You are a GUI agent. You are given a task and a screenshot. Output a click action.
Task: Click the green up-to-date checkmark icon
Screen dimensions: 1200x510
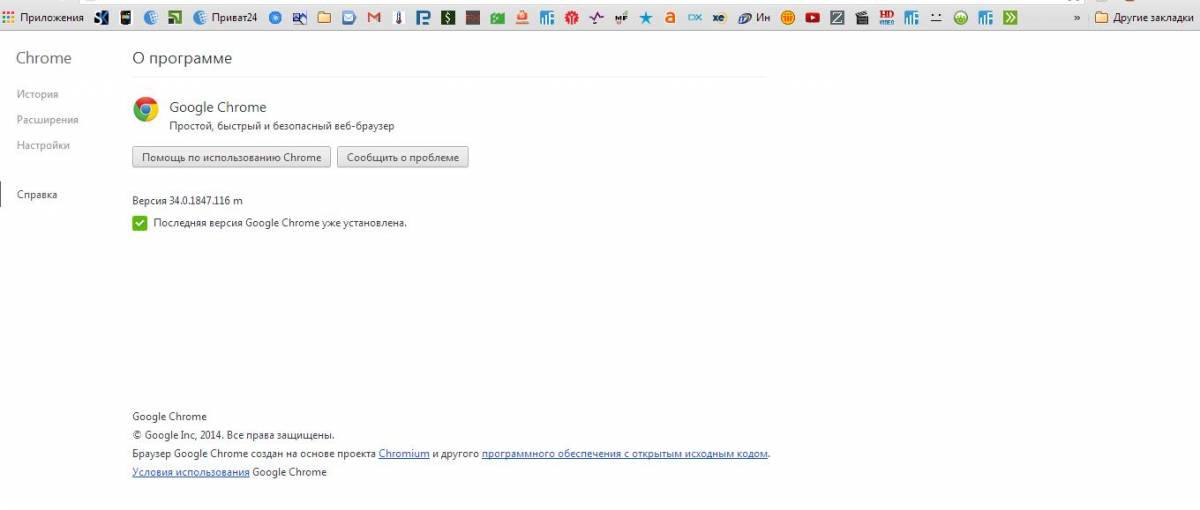pyautogui.click(x=139, y=222)
